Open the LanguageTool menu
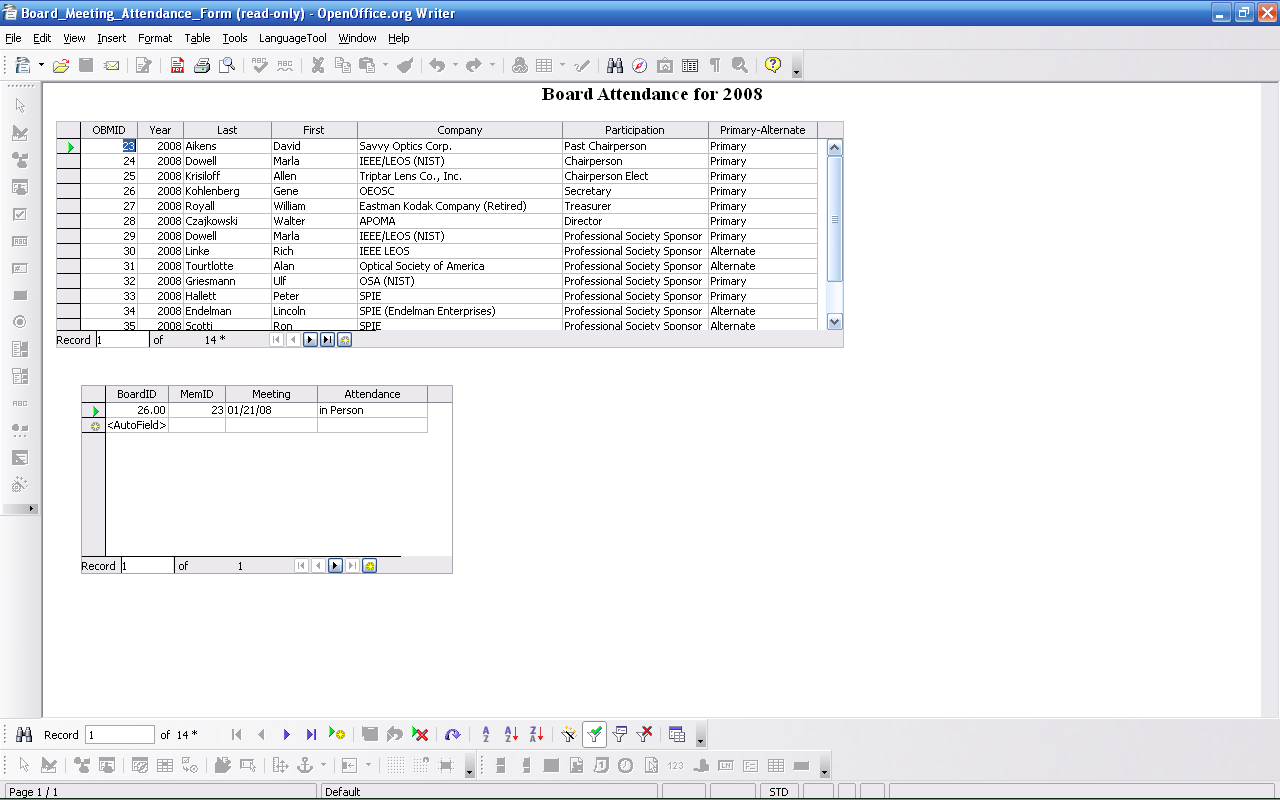This screenshot has height=800, width=1280. (292, 38)
